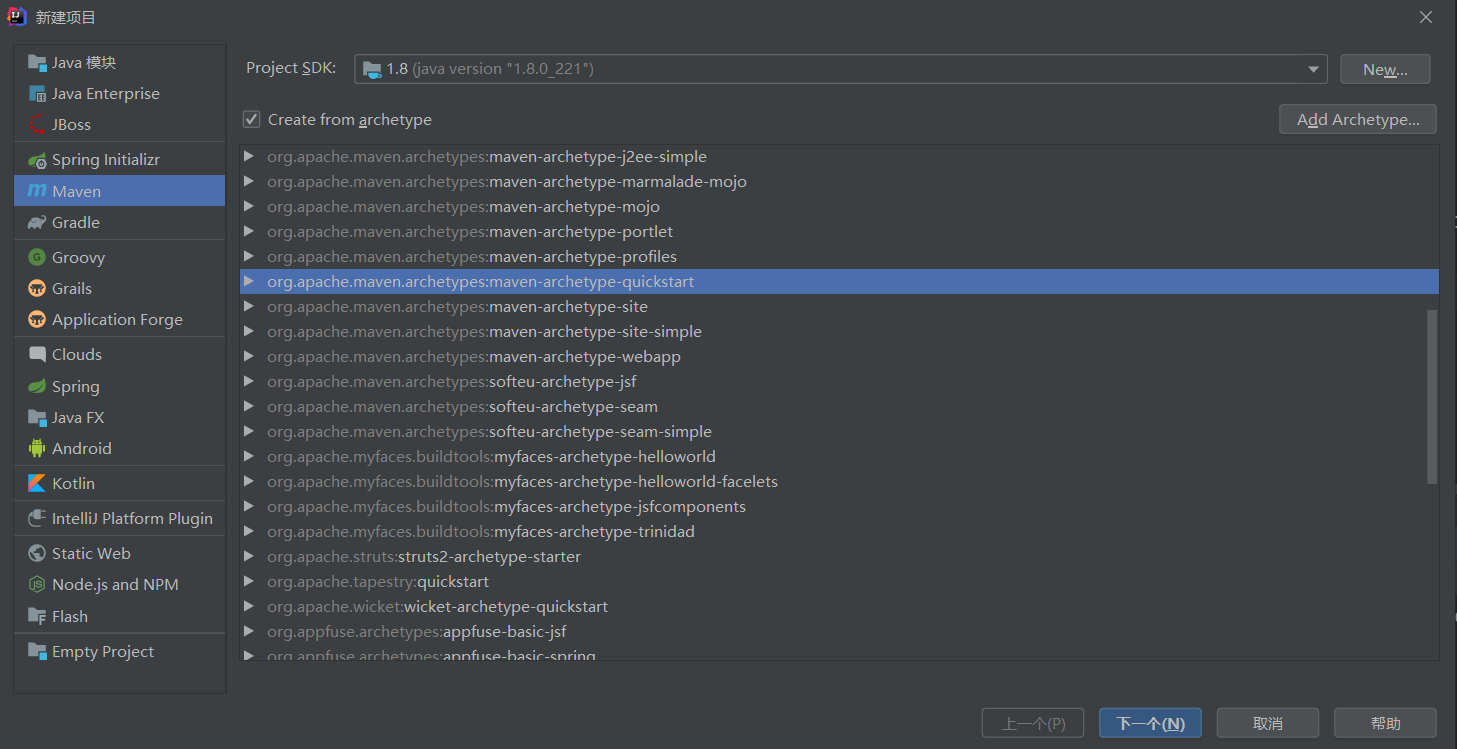Image resolution: width=1457 pixels, height=749 pixels.
Task: Click the Maven 'm' icon
Action: pyautogui.click(x=37, y=191)
